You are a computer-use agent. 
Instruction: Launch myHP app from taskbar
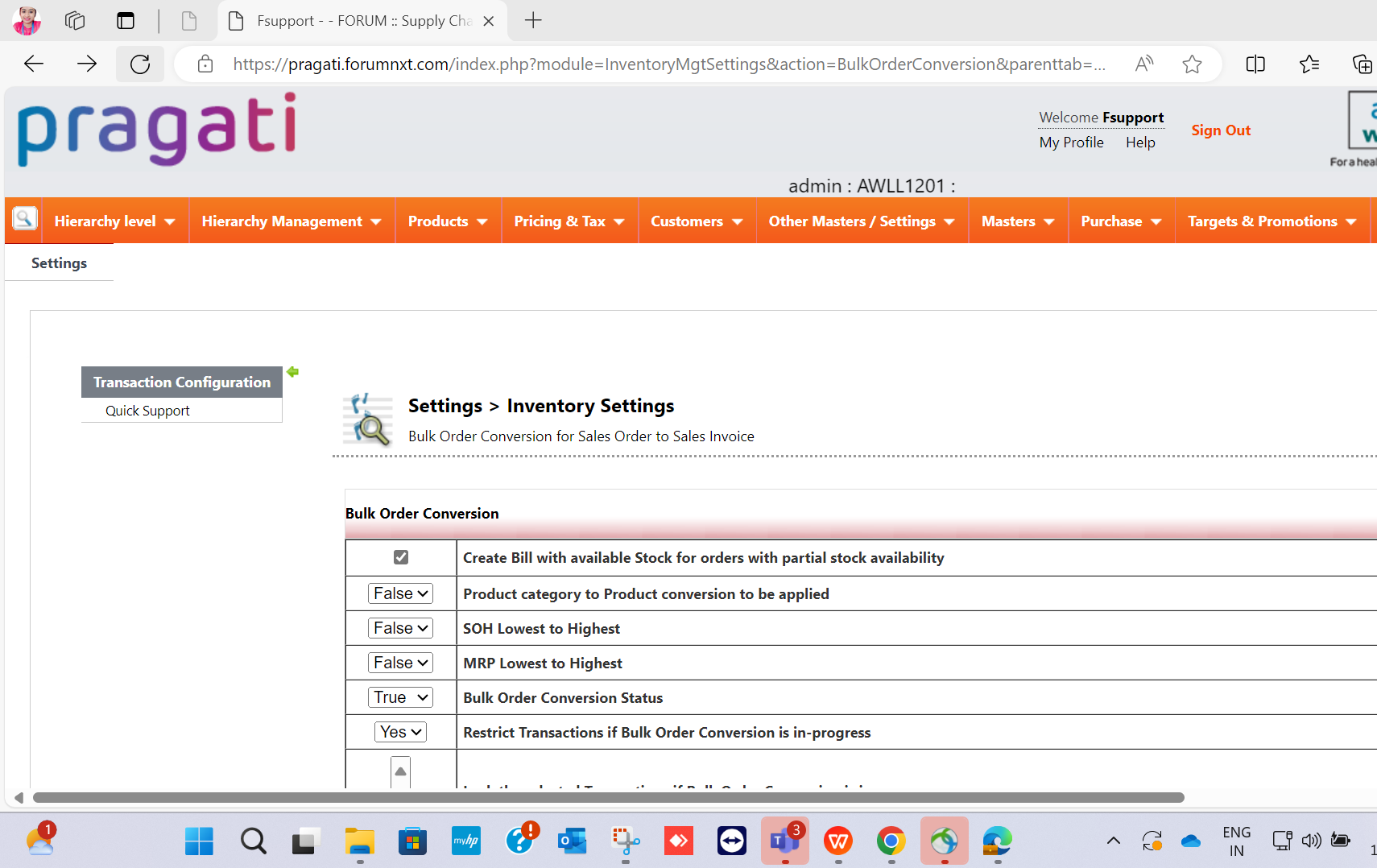point(465,841)
